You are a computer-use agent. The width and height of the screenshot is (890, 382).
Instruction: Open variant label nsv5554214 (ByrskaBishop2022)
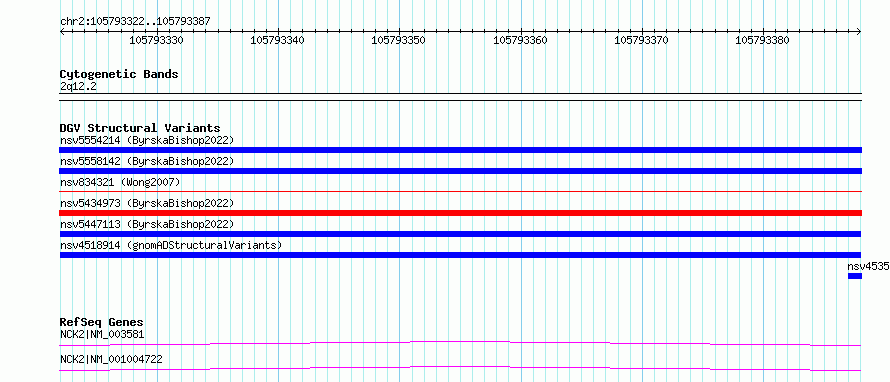pyautogui.click(x=146, y=140)
